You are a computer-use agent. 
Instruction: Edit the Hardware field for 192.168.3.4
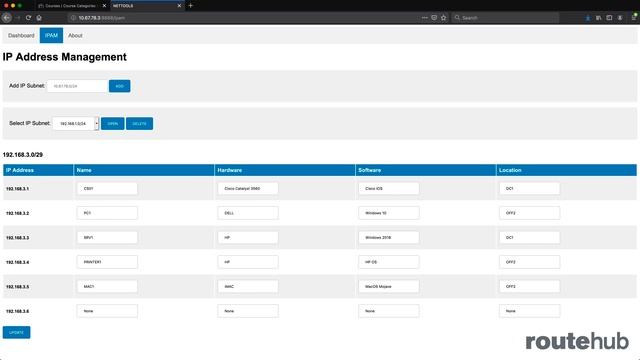coord(248,262)
